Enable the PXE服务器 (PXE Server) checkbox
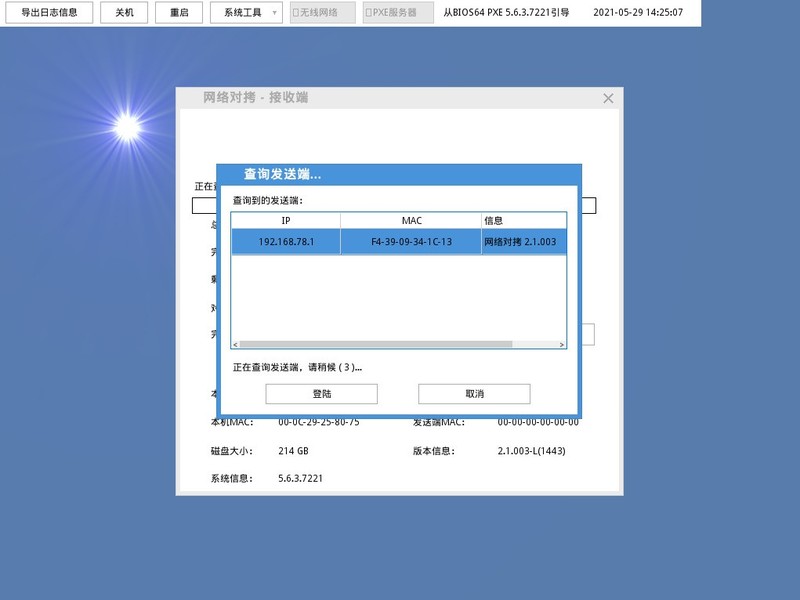The image size is (800, 600). (366, 12)
